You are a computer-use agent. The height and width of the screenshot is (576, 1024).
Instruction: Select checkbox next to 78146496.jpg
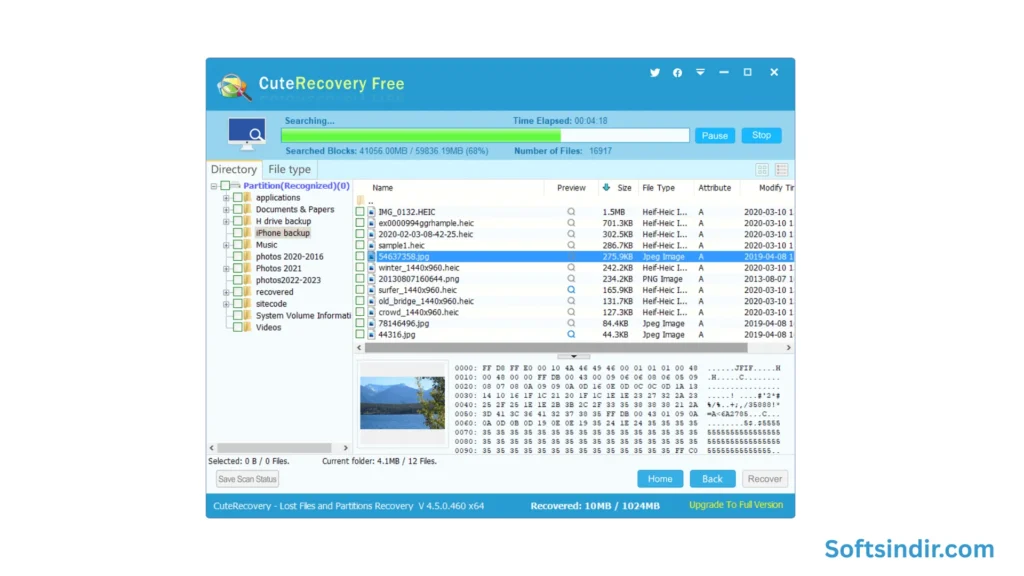361,324
